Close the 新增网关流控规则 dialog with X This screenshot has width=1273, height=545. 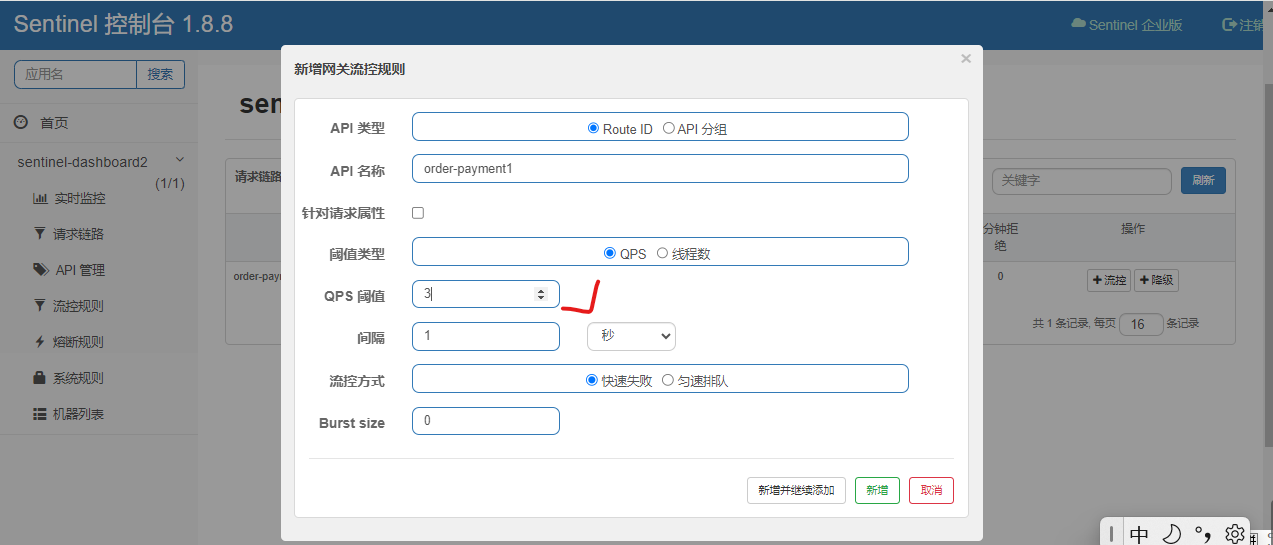coord(966,59)
